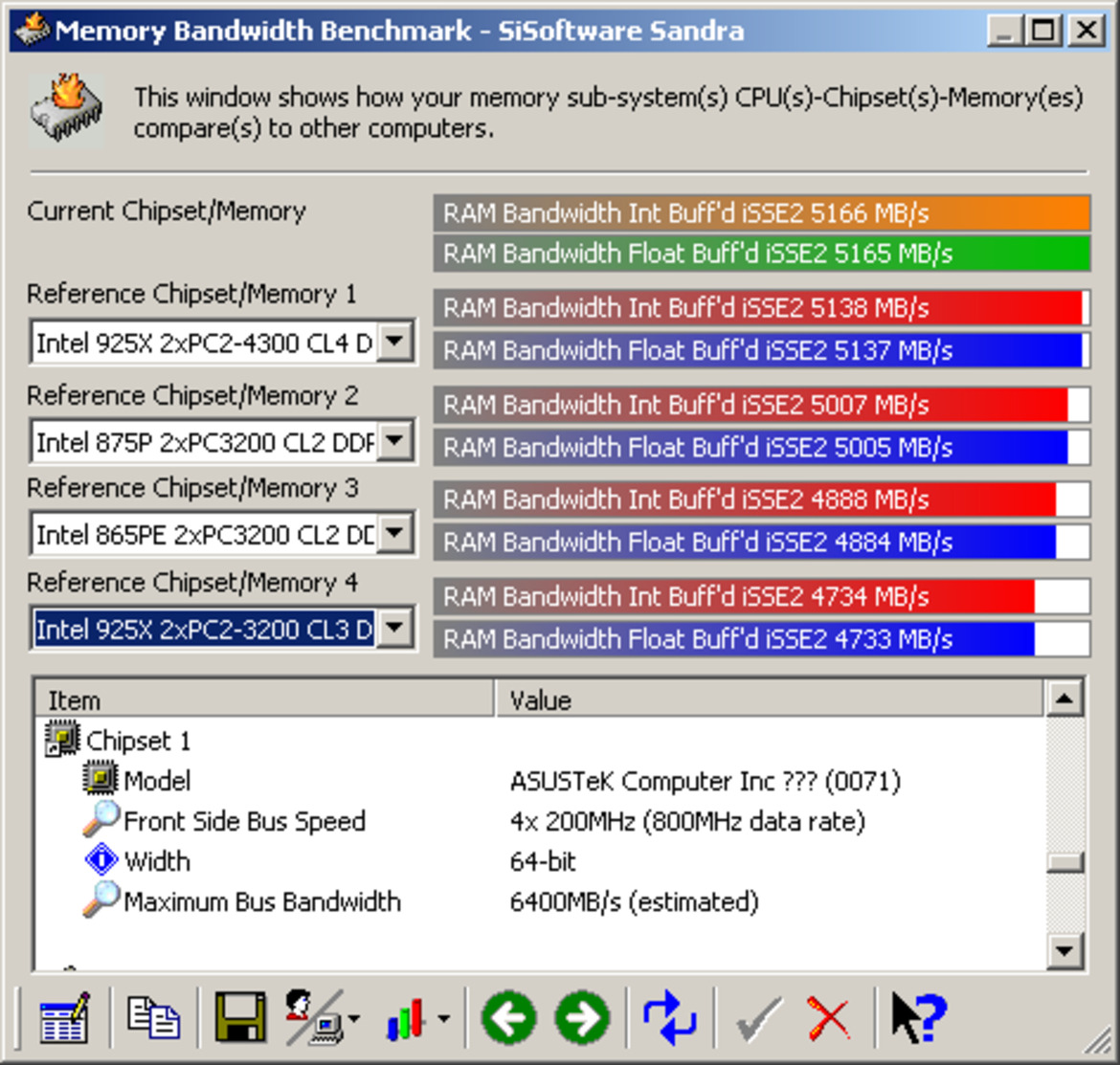The height and width of the screenshot is (1065, 1120).
Task: Click the 64-bit value
Action: coord(543,861)
